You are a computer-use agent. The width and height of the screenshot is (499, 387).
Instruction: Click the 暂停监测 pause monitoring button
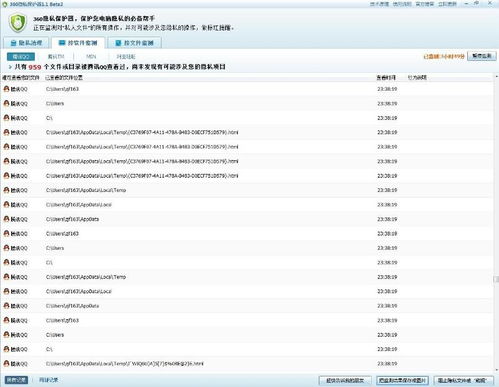(482, 56)
